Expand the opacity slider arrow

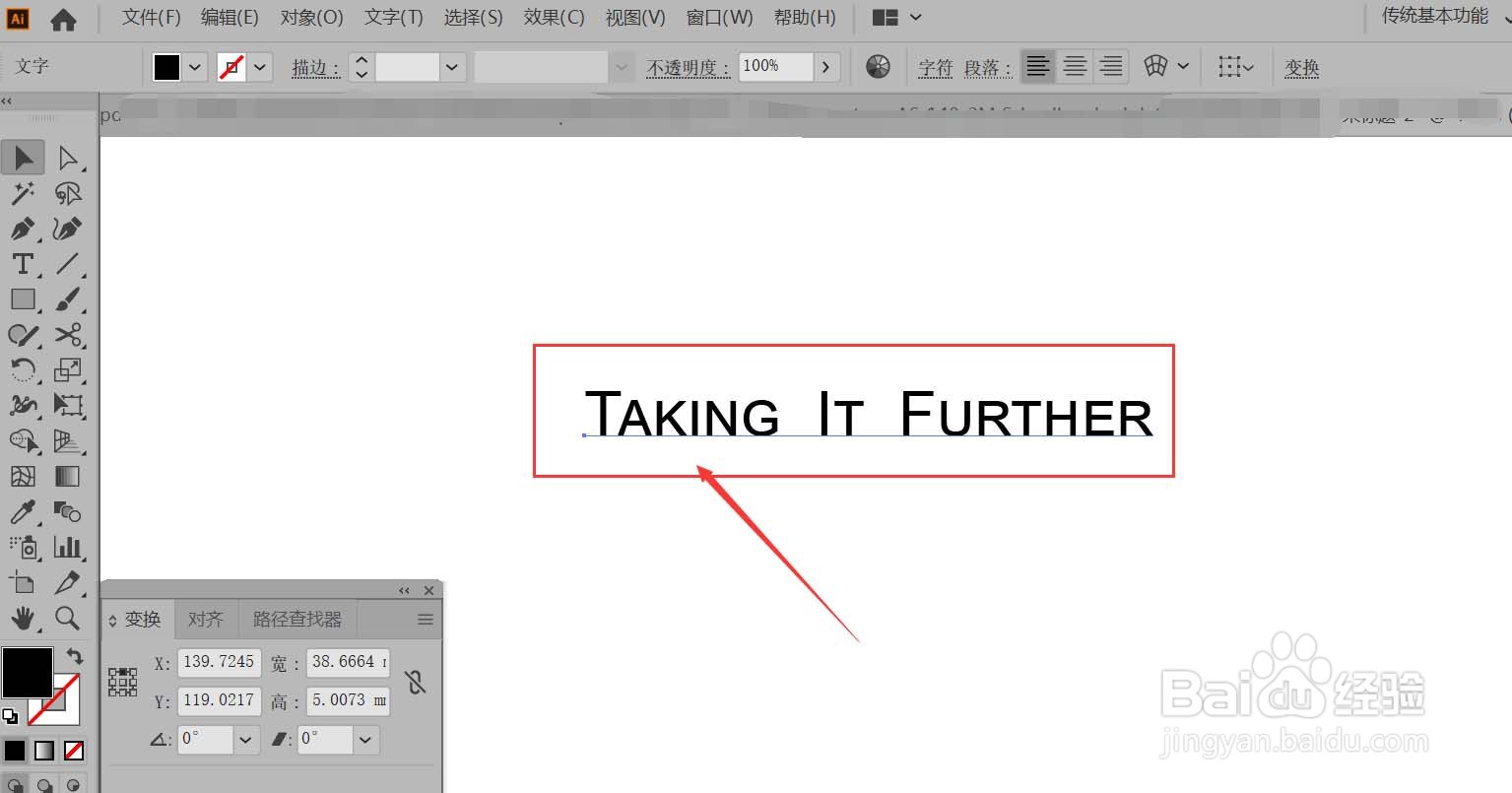coord(826,67)
